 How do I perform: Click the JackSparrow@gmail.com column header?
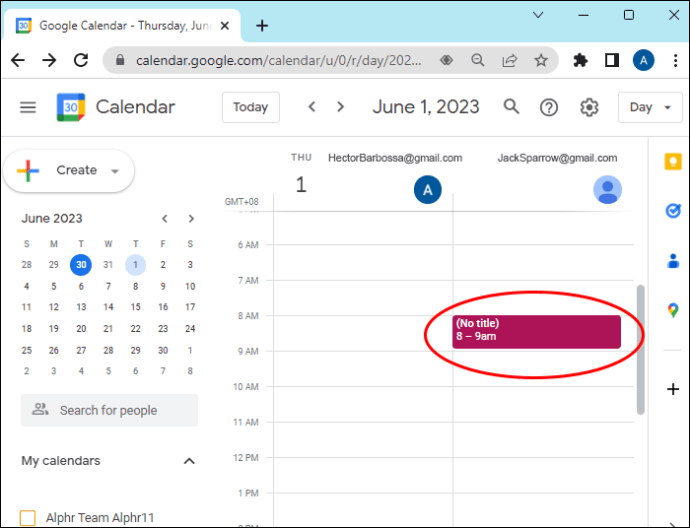point(557,158)
